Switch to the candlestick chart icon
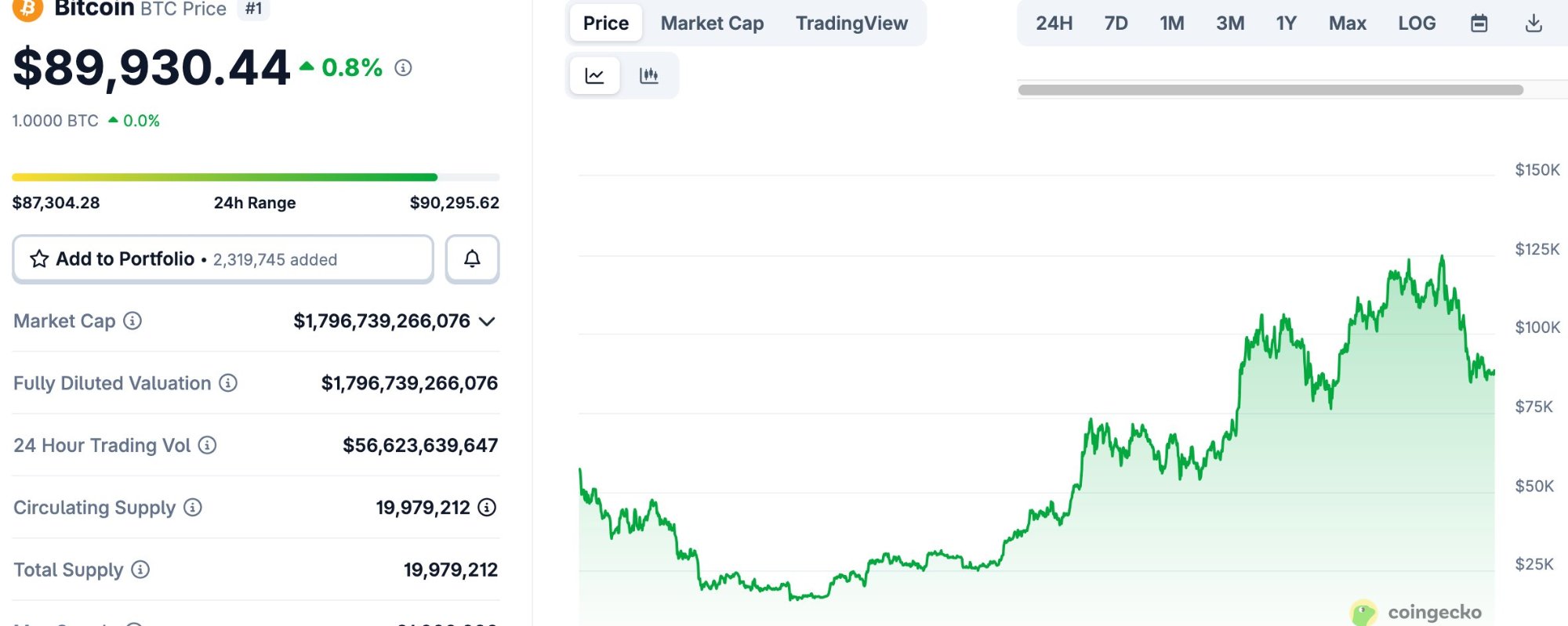The width and height of the screenshot is (1568, 626). pos(650,74)
